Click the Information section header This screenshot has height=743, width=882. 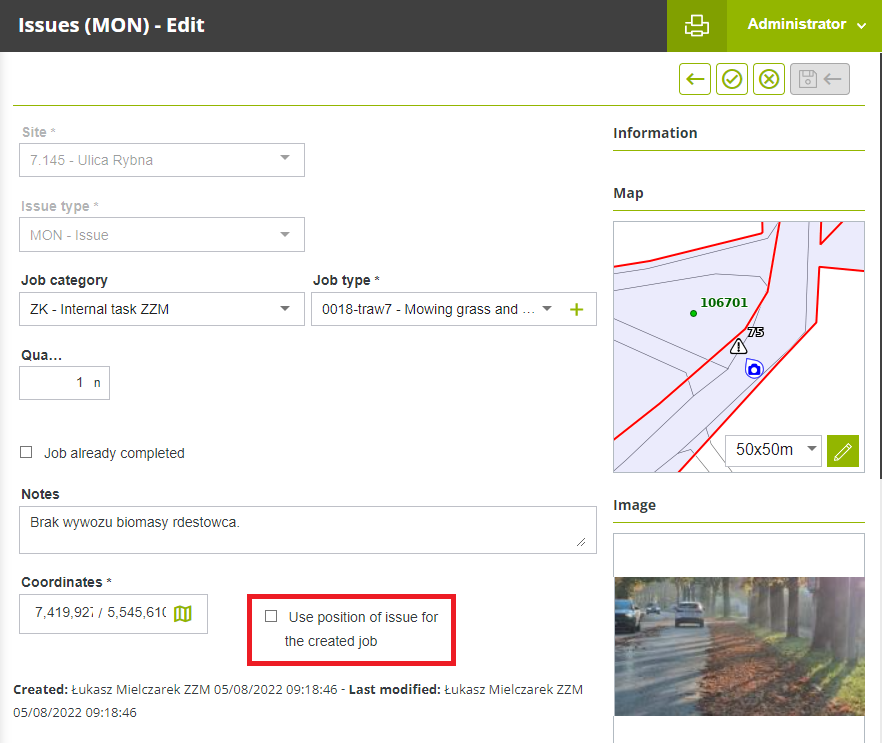655,133
